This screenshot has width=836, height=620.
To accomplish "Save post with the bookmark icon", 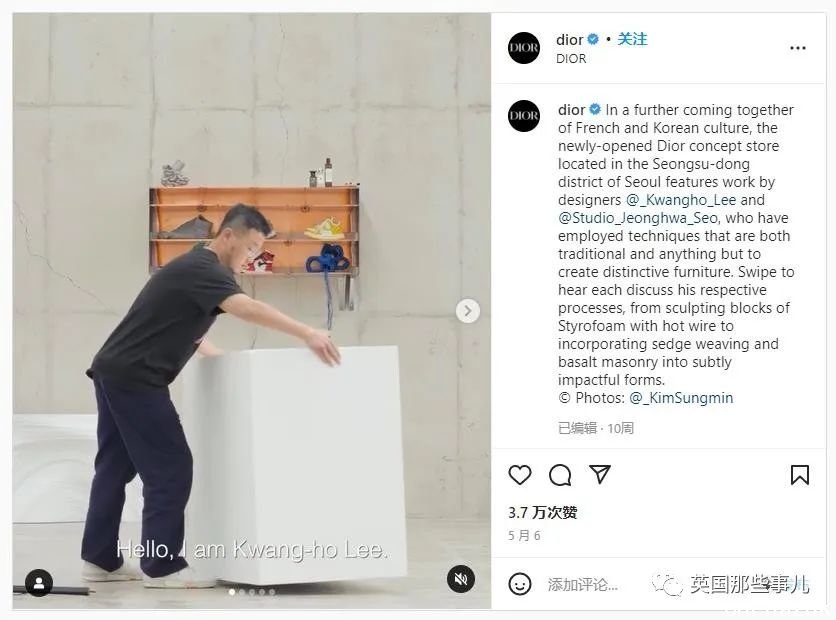I will point(800,474).
